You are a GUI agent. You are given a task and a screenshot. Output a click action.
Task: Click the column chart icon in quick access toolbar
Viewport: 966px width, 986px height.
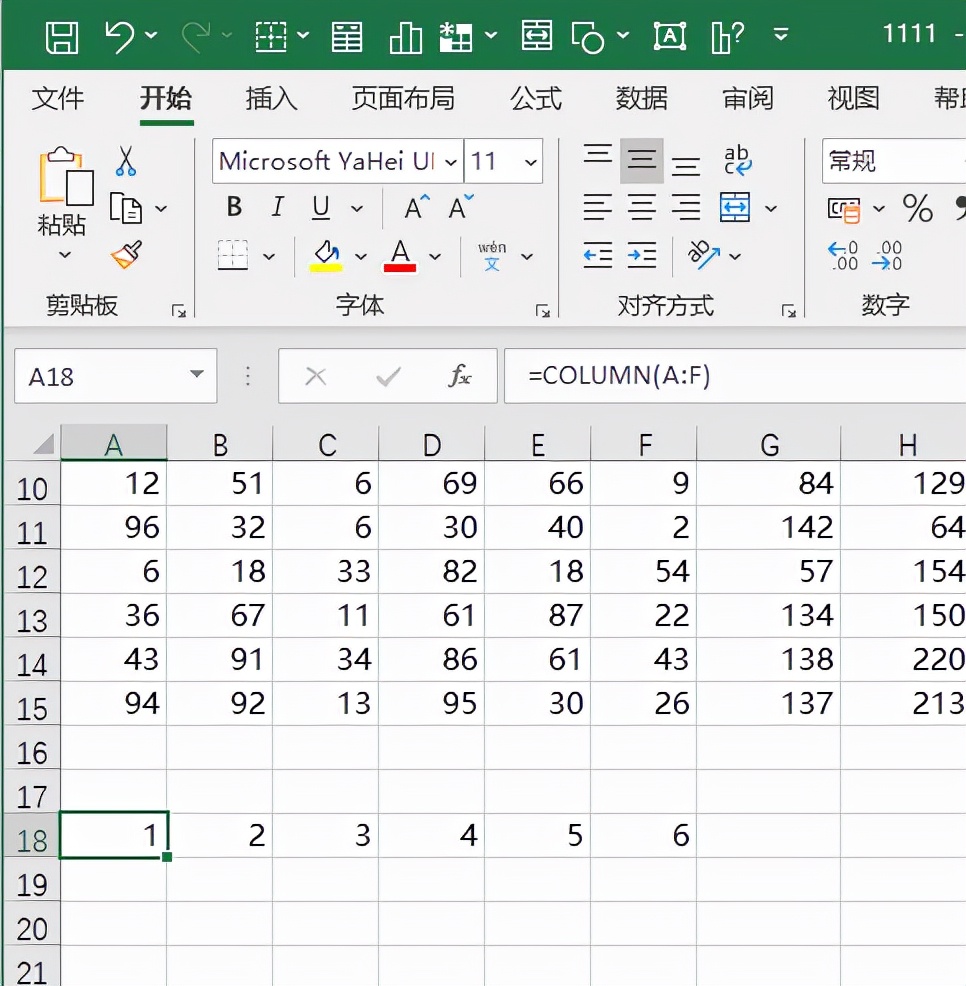[406, 37]
